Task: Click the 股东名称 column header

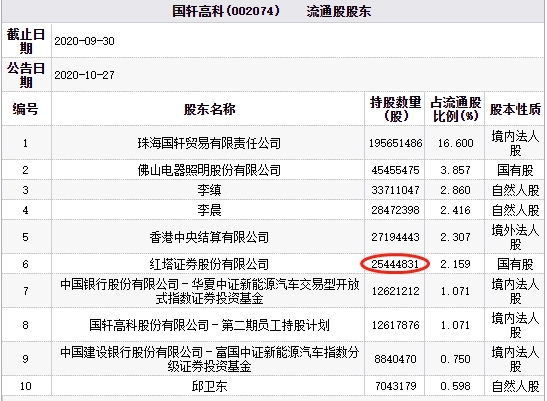Action: [x=209, y=109]
